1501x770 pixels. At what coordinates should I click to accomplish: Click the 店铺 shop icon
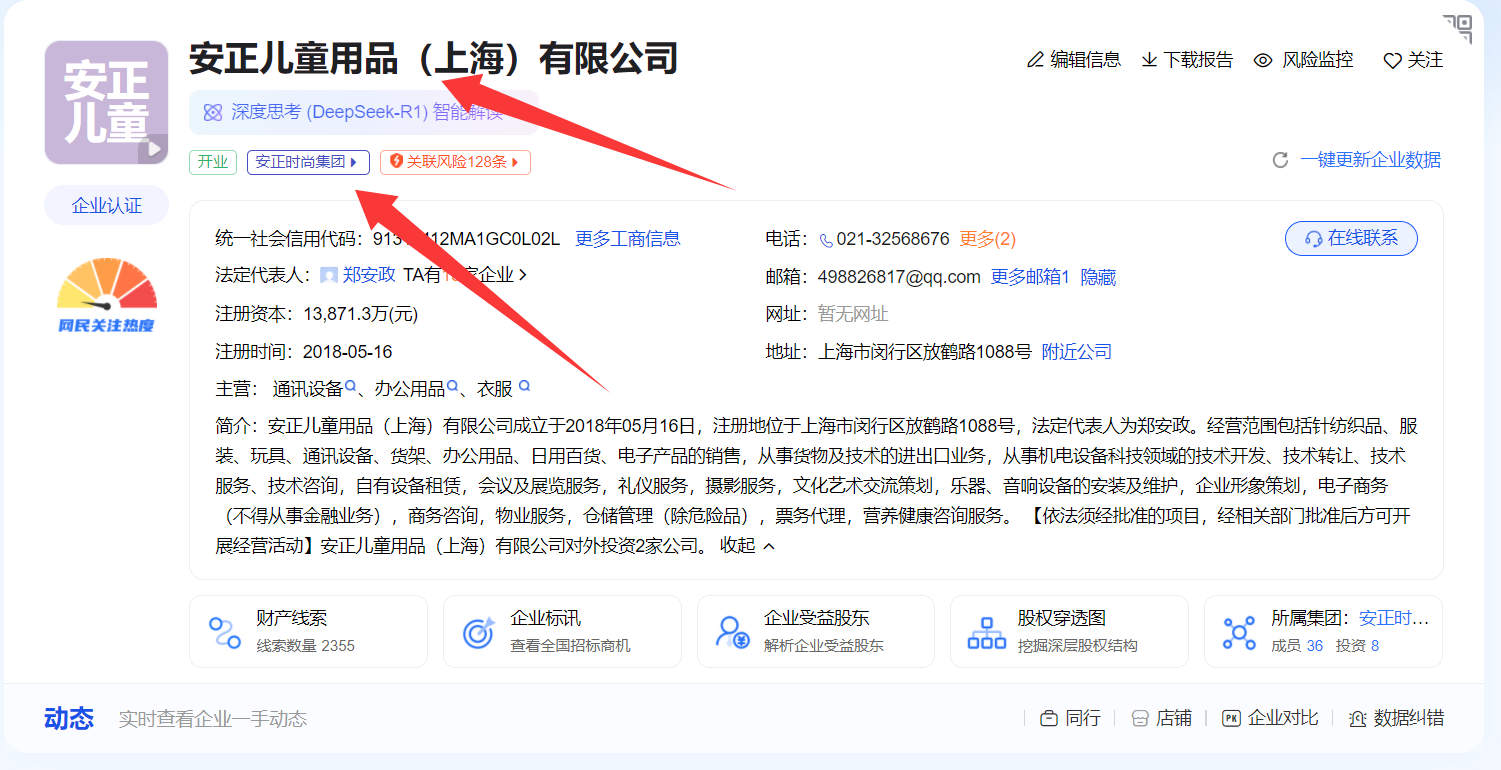(x=1140, y=719)
